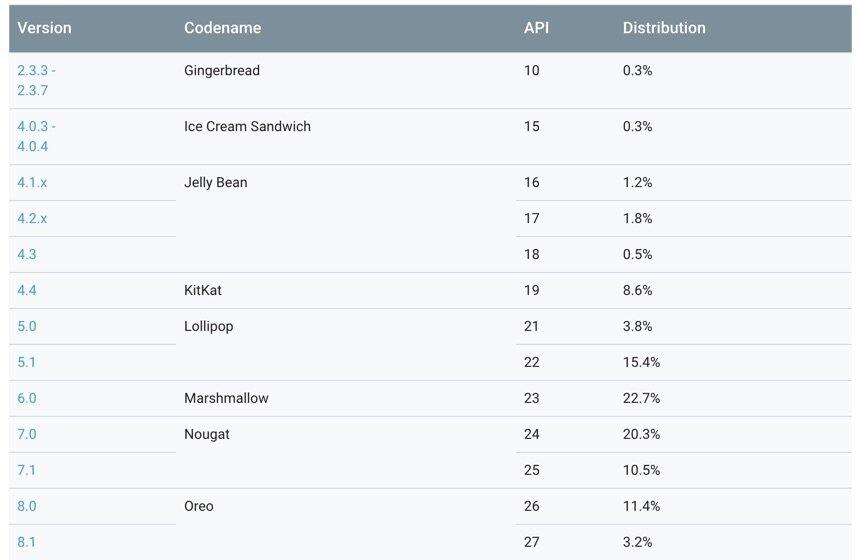Open the 4.4 KitKat version link
The width and height of the screenshot is (860, 560).
point(27,290)
